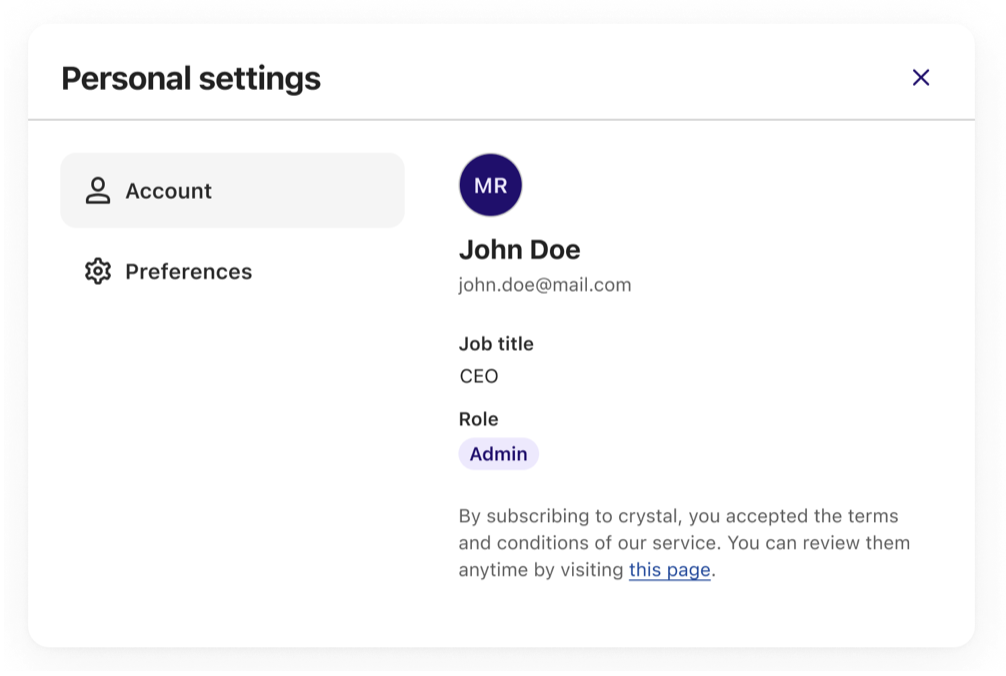
Task: Click the gear icon beside Preferences
Action: click(x=97, y=272)
